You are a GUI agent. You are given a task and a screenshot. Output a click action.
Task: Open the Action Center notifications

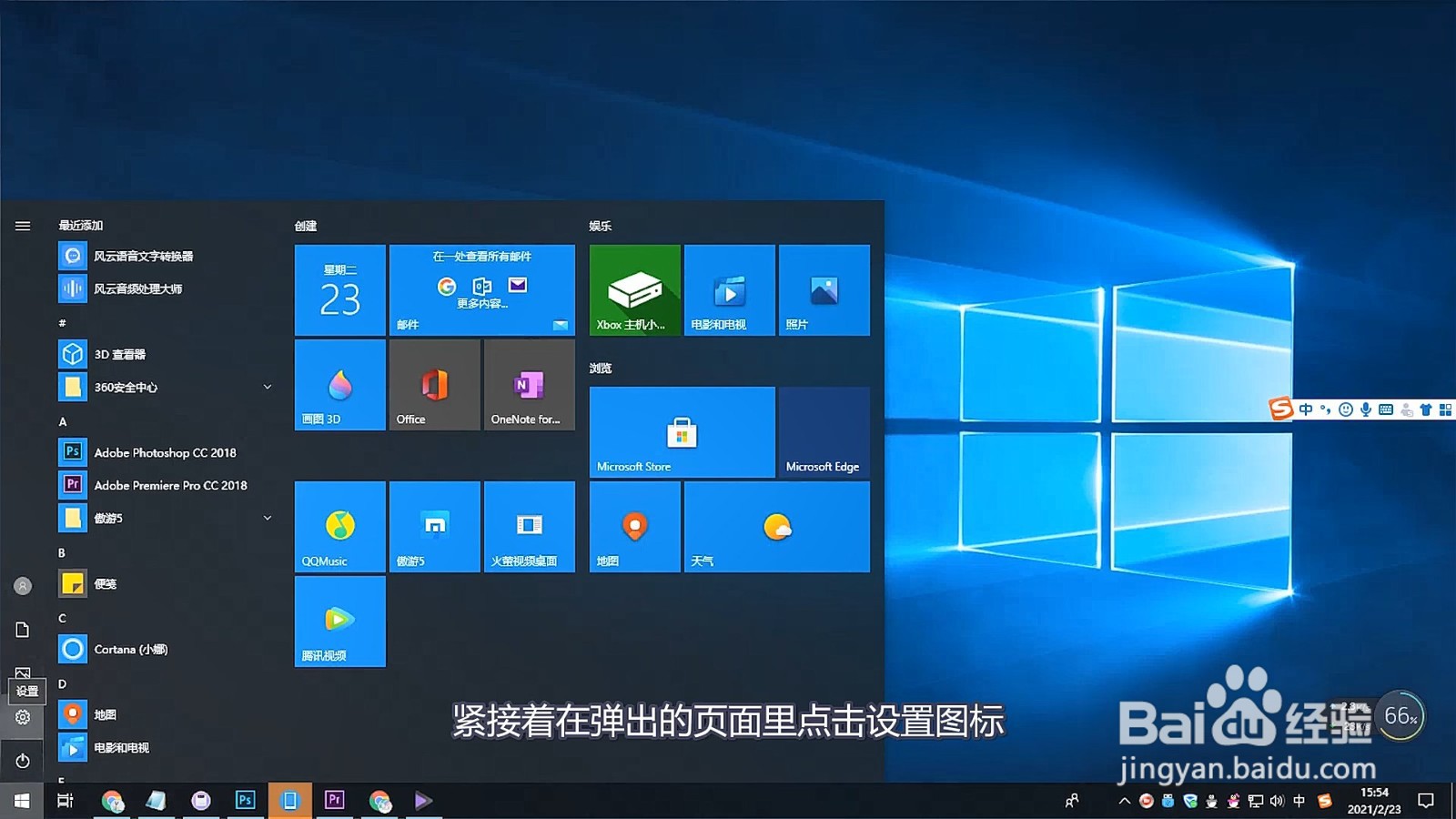(1426, 801)
